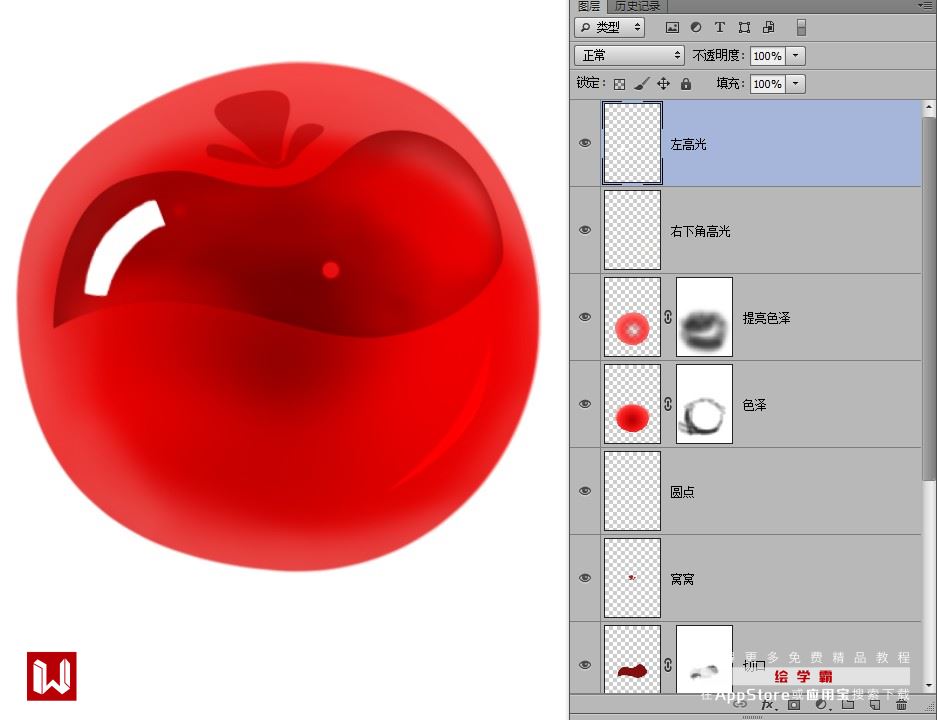Hide the 右下角高光 layer
Viewport: 937px width, 720px height.
(x=584, y=230)
